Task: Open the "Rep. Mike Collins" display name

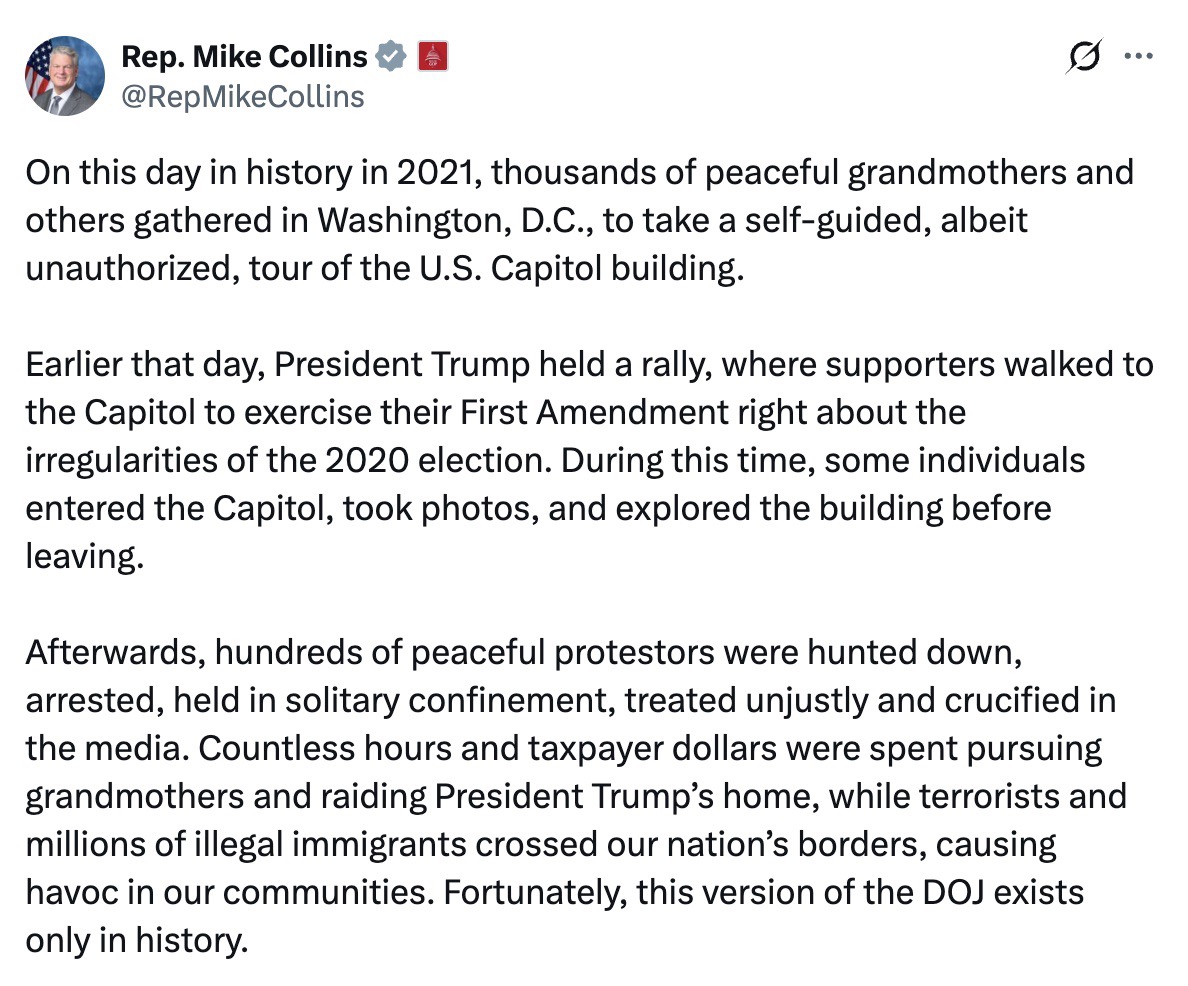Action: (x=244, y=57)
